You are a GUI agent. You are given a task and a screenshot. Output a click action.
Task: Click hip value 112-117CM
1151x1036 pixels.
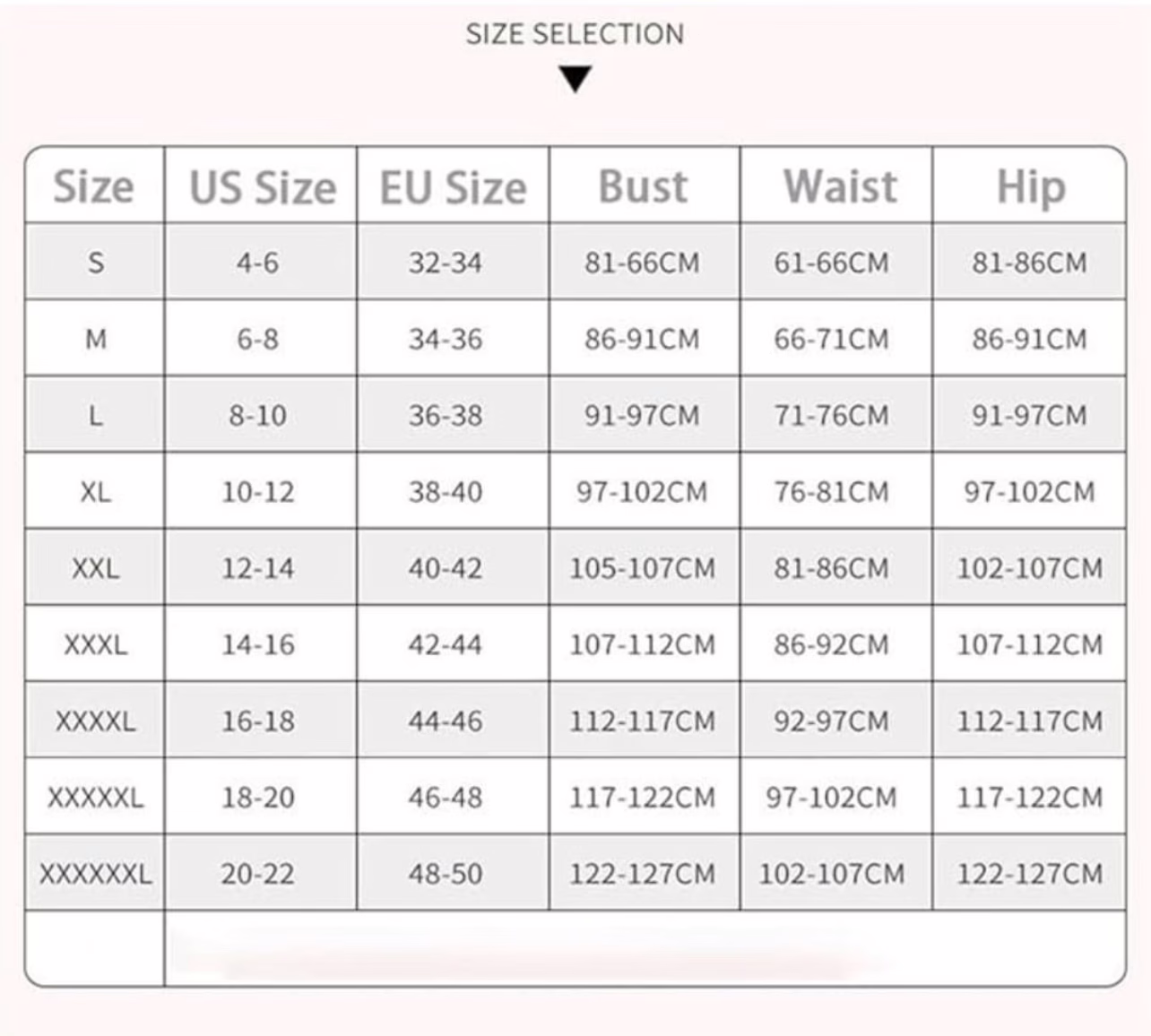point(1030,721)
